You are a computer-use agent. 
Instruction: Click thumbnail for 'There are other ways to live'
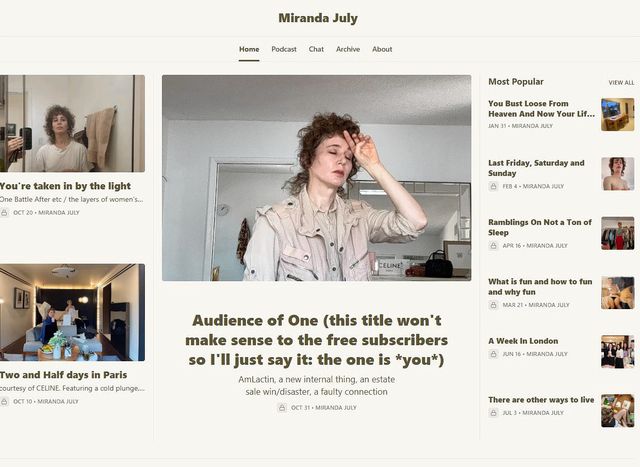[x=617, y=411]
